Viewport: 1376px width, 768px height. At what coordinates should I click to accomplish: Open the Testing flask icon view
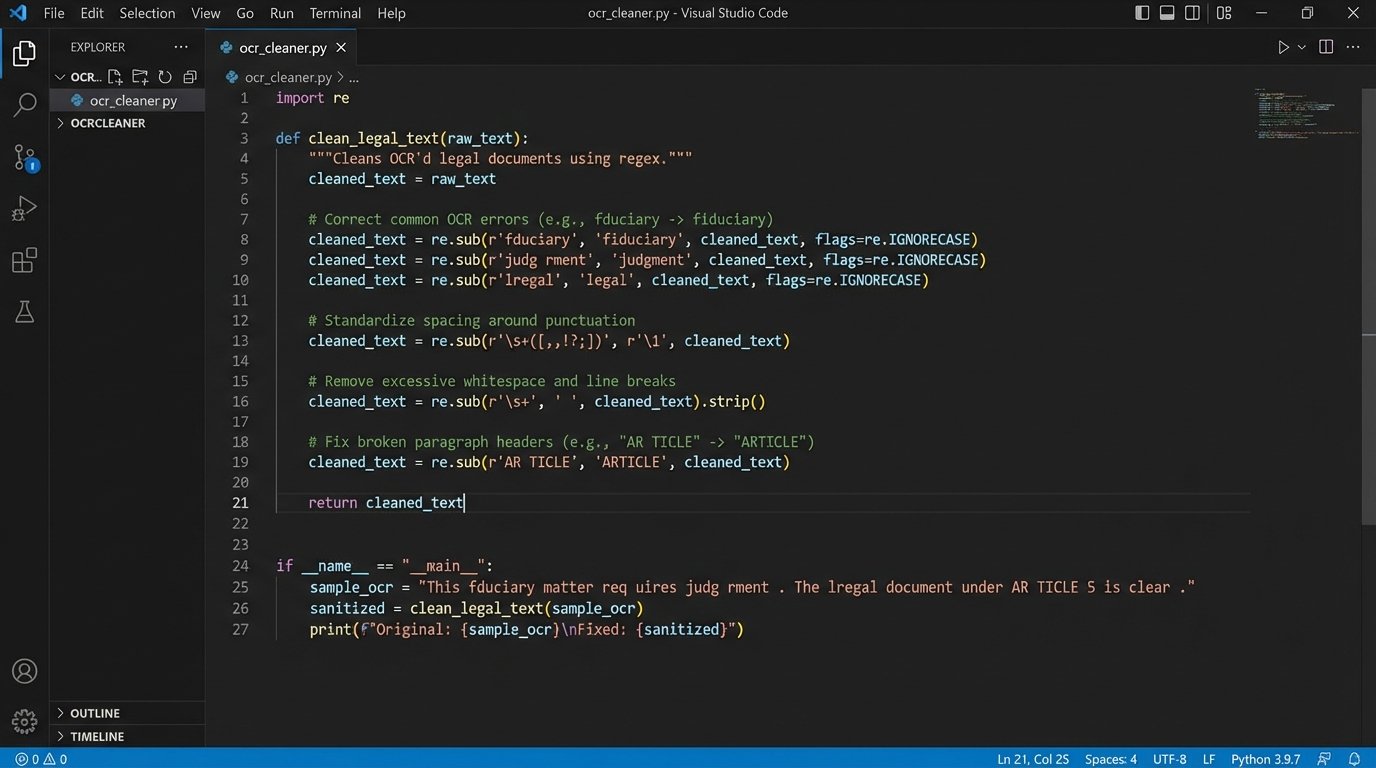pos(24,312)
